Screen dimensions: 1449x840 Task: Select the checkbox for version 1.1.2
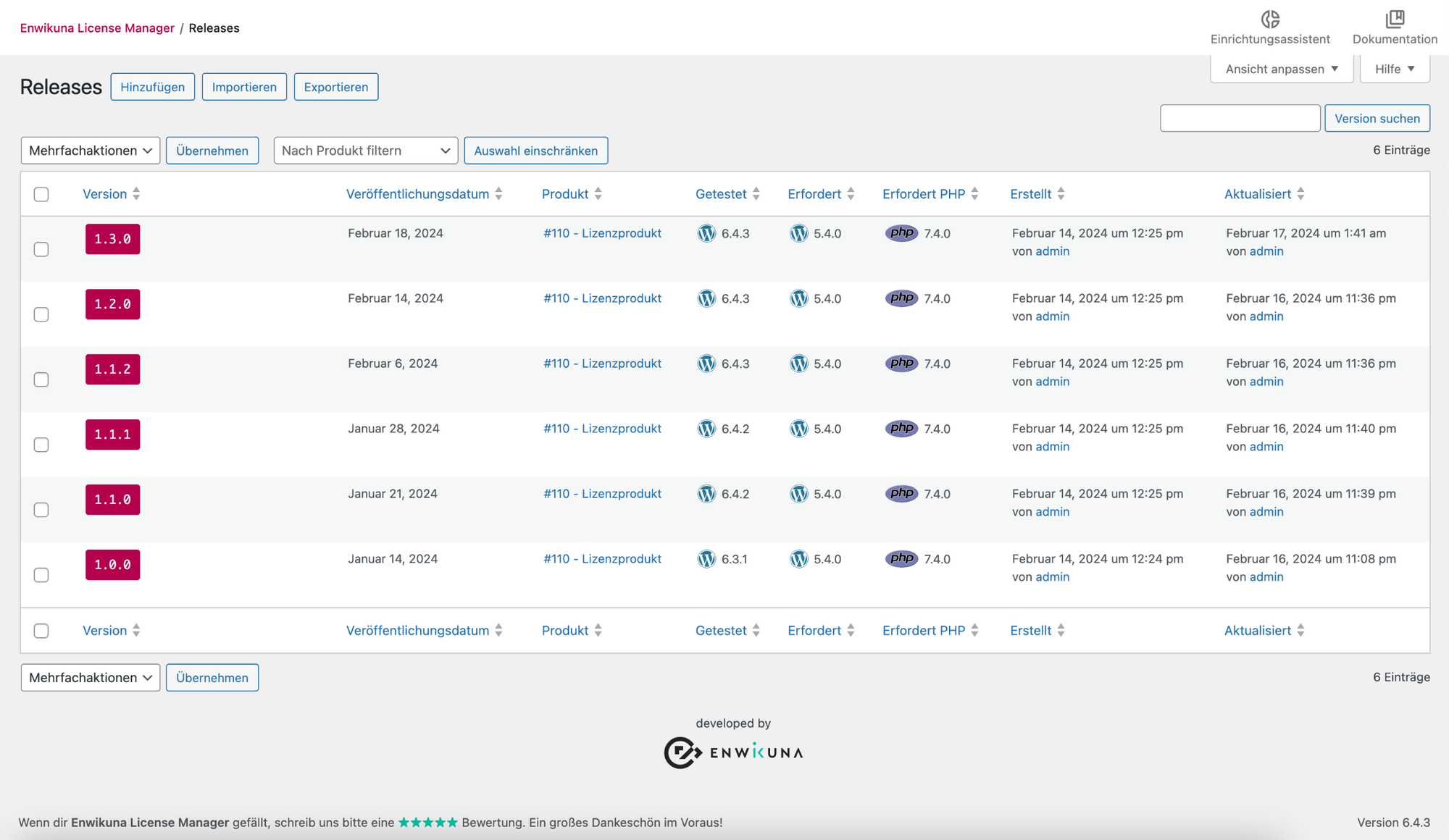click(x=41, y=379)
